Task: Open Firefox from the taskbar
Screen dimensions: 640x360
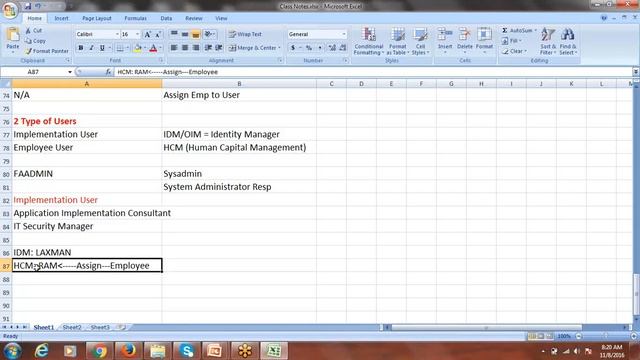Action: pyautogui.click(x=129, y=351)
